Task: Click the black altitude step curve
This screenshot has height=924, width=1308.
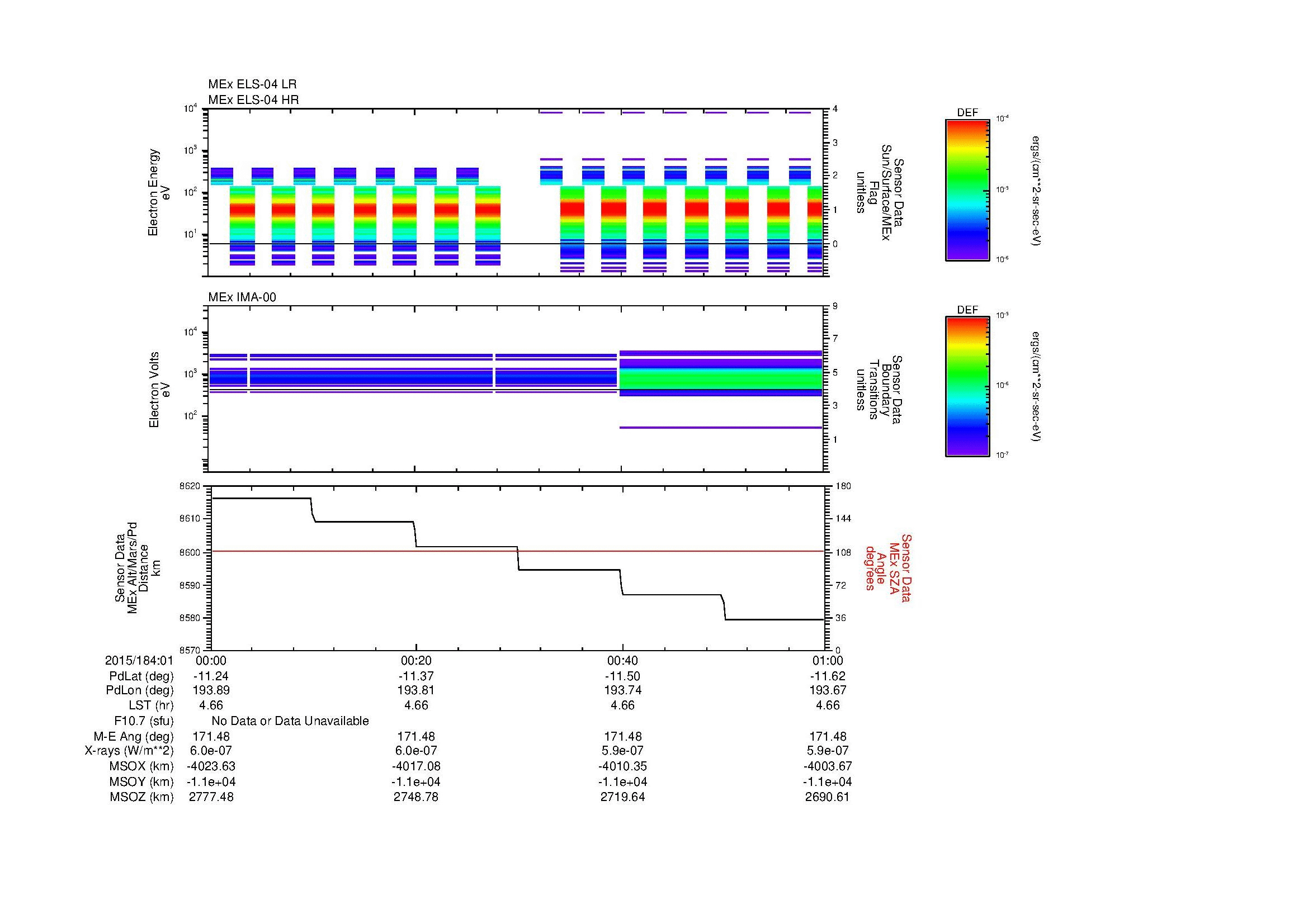Action: click(517, 558)
